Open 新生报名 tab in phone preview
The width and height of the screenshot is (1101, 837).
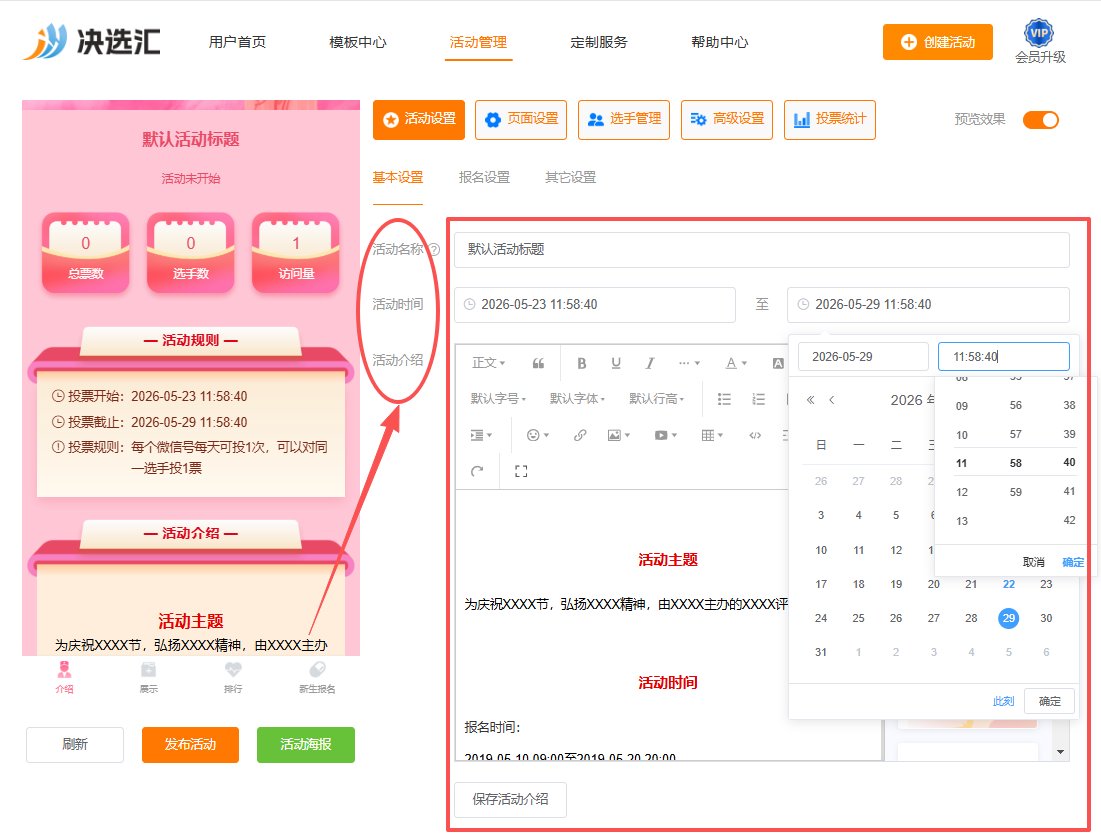[317, 678]
